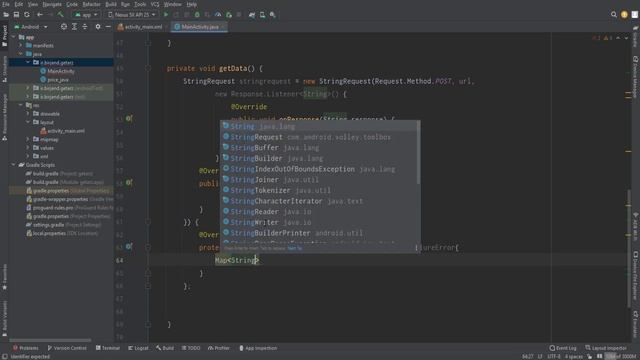
Task: Select StringJoiner completion suggestion
Action: [x=320, y=180]
